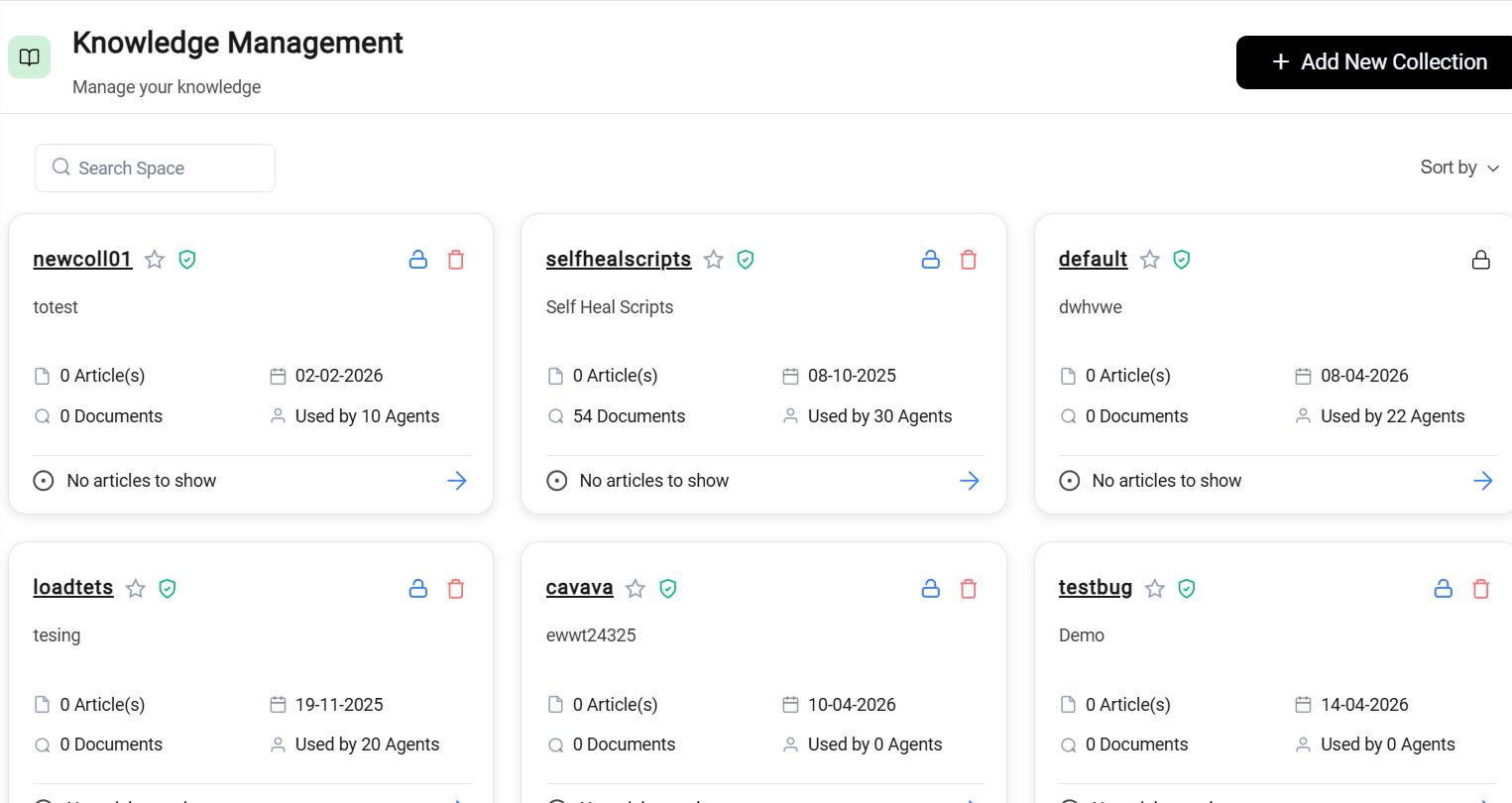Click Add New Collection button
The height and width of the screenshot is (803, 1512).
[x=1374, y=62]
